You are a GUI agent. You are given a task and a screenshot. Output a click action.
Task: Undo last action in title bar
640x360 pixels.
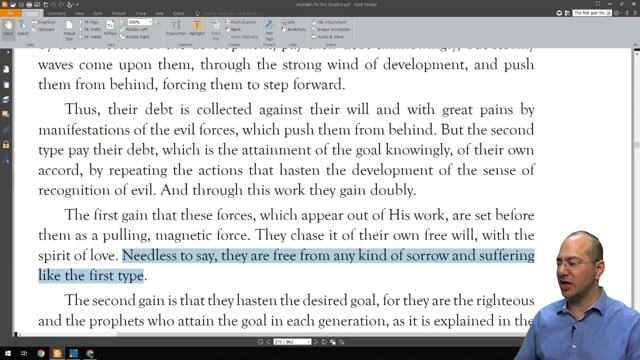(53, 4)
